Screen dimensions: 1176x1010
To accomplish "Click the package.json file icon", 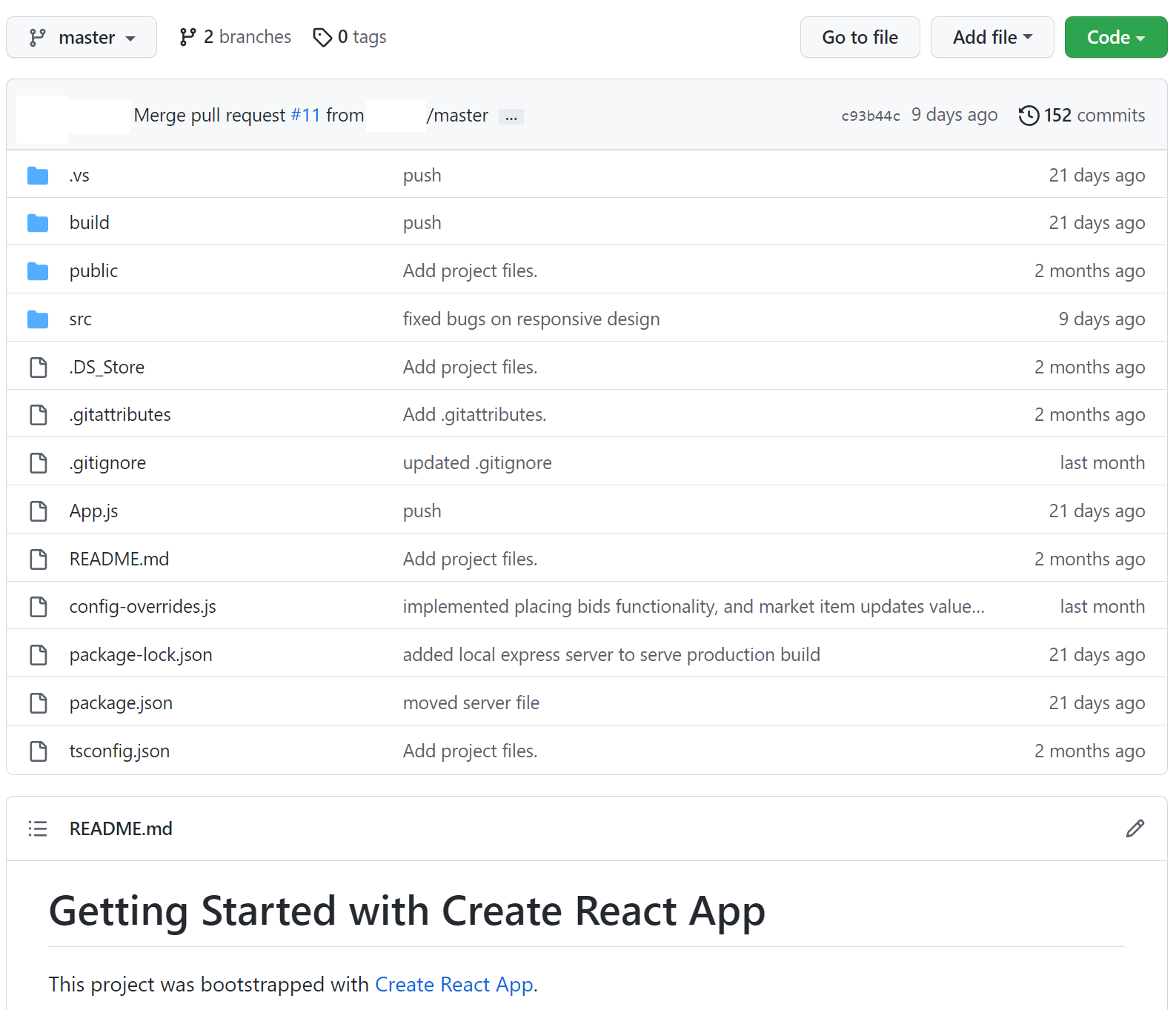I will click(x=38, y=703).
